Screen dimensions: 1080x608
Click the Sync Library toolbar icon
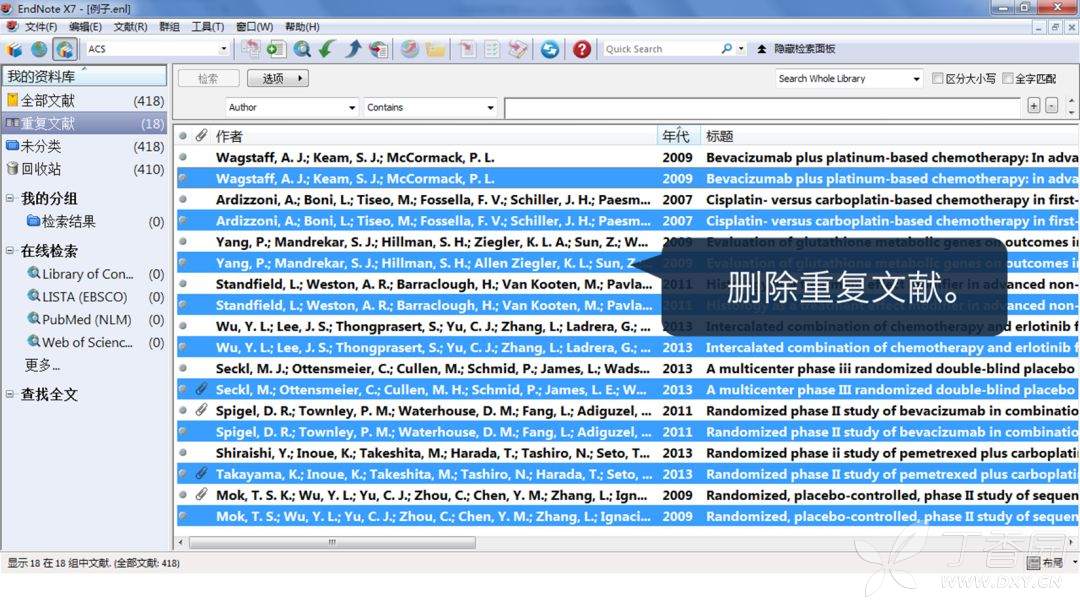click(x=550, y=49)
